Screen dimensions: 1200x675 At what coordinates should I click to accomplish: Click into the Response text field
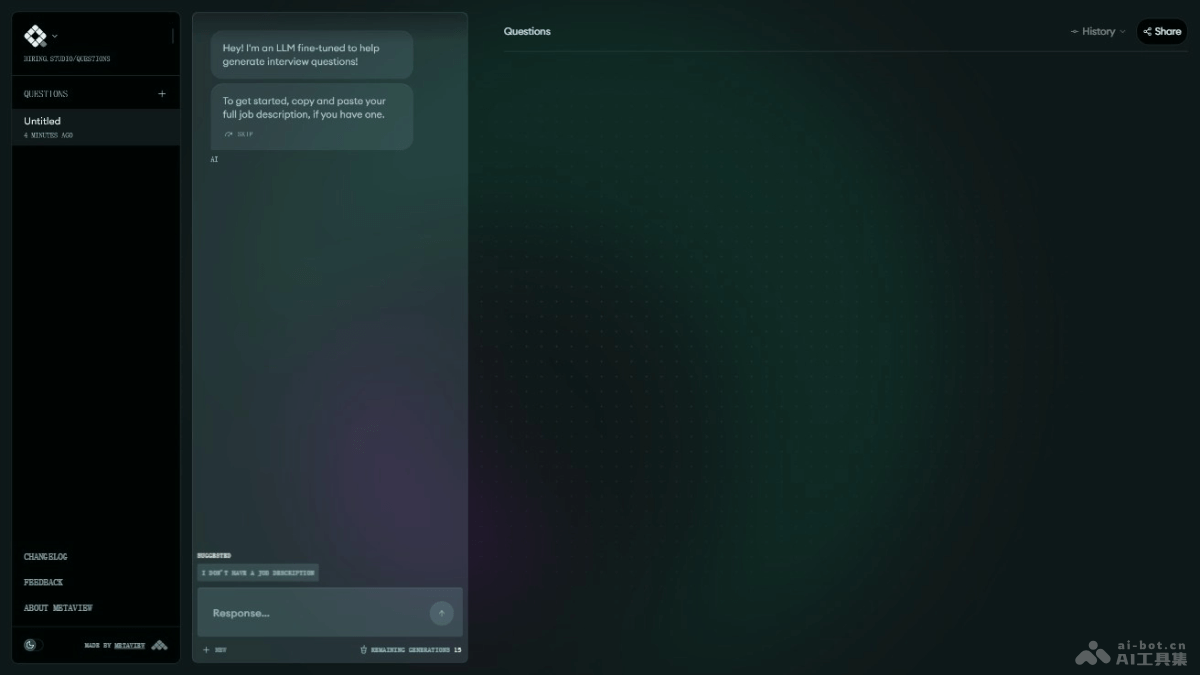click(x=315, y=613)
